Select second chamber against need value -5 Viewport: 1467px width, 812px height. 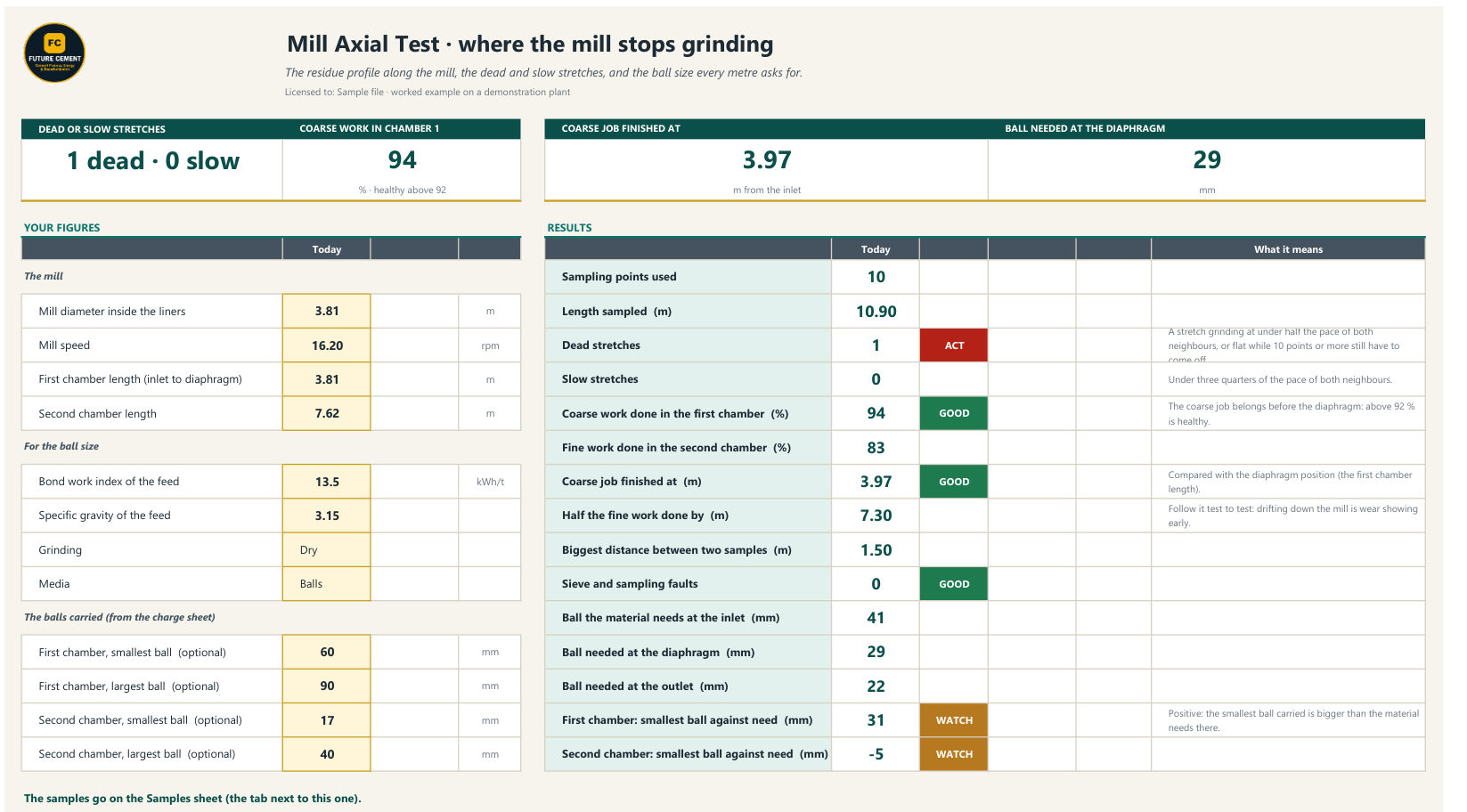876,754
